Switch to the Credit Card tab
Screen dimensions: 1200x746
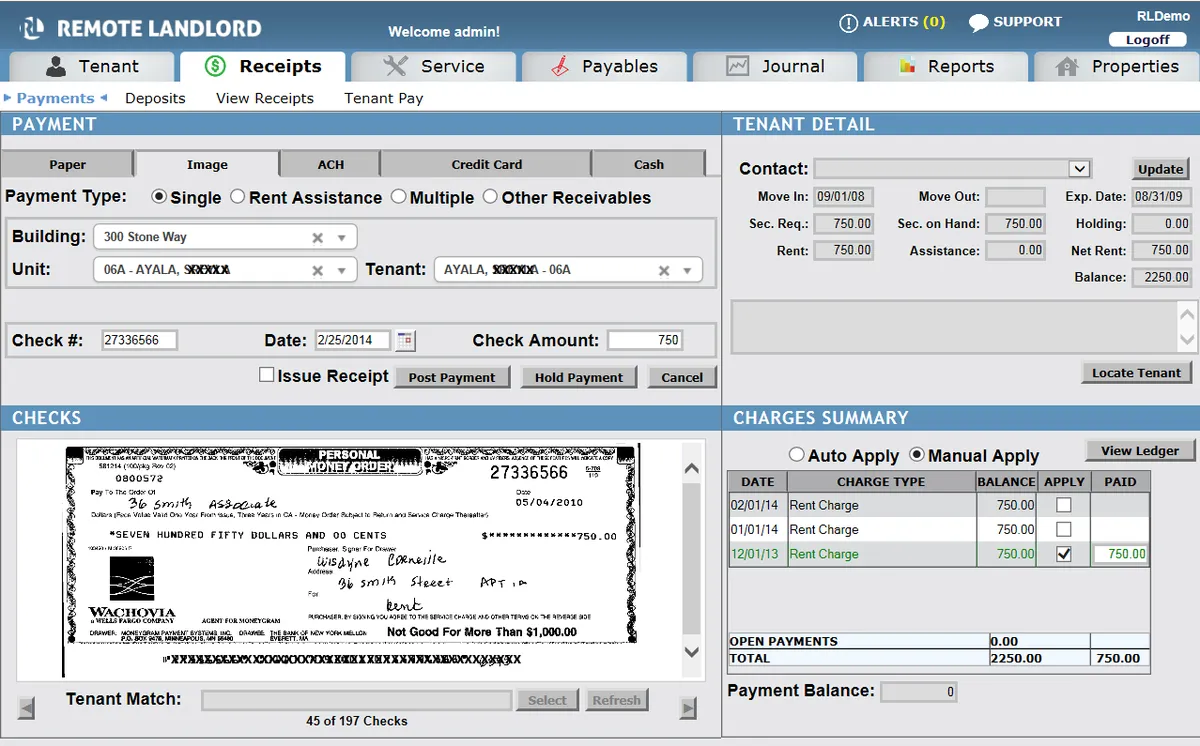pyautogui.click(x=486, y=165)
